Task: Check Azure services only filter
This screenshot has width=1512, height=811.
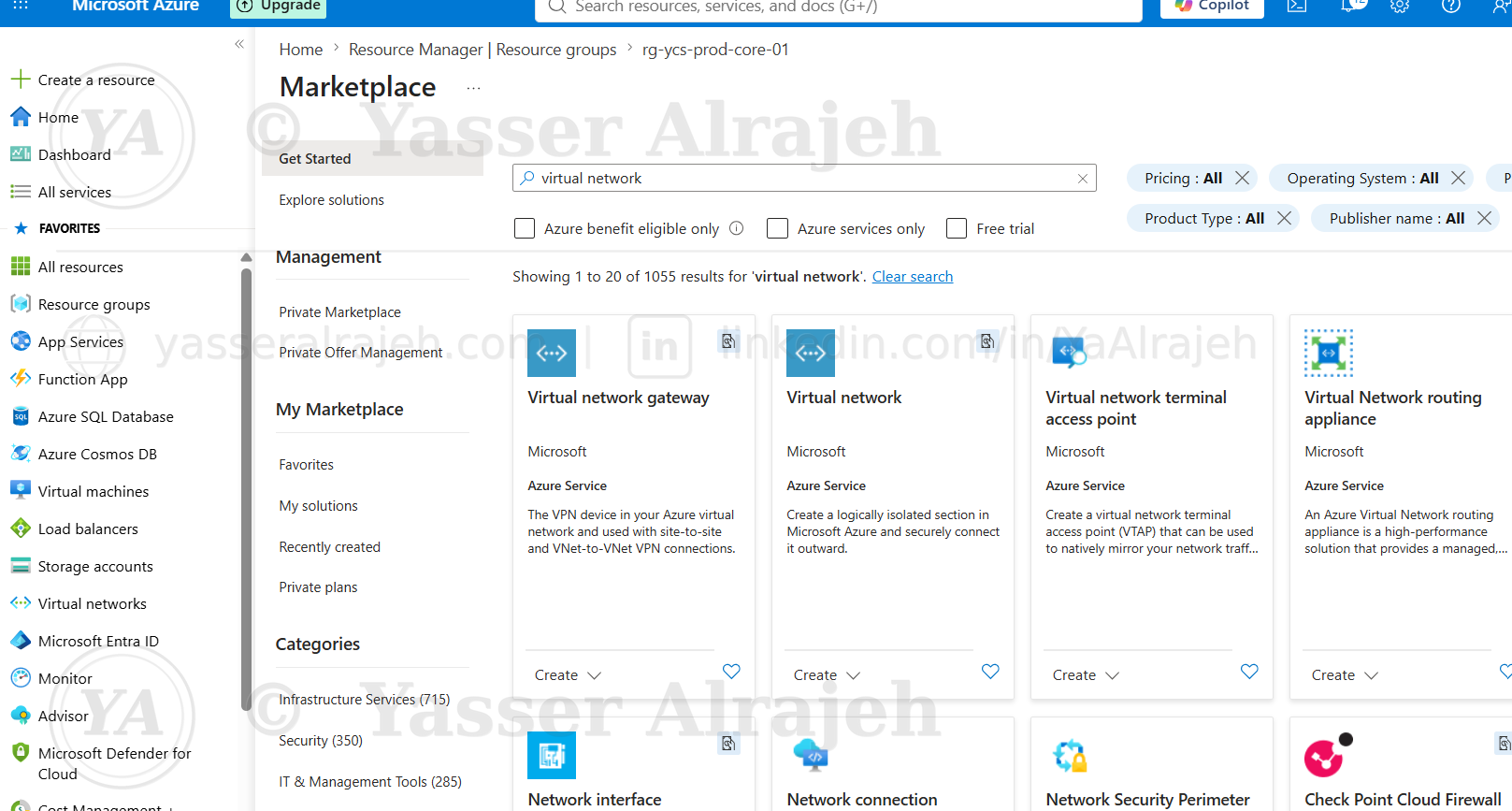Action: click(777, 228)
